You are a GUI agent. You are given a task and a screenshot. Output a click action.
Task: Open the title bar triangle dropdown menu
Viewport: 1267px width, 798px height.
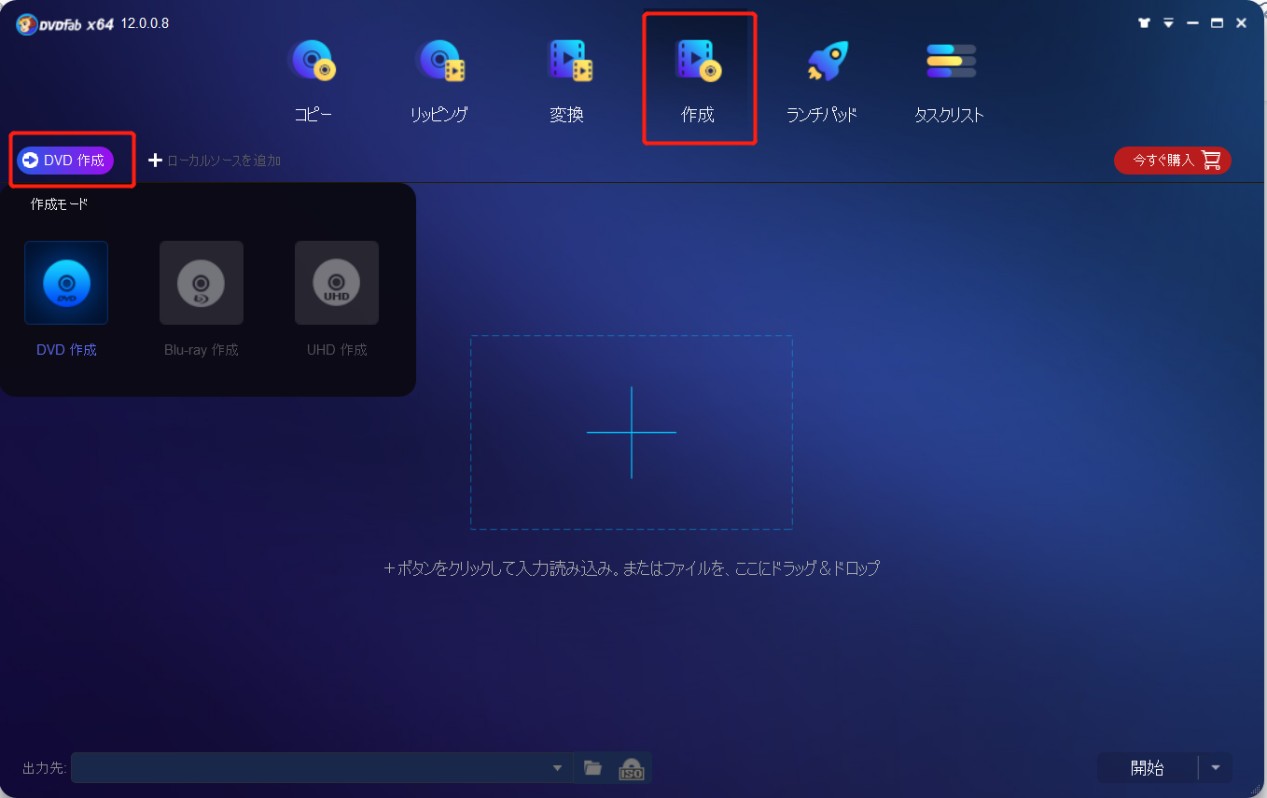(x=1168, y=23)
